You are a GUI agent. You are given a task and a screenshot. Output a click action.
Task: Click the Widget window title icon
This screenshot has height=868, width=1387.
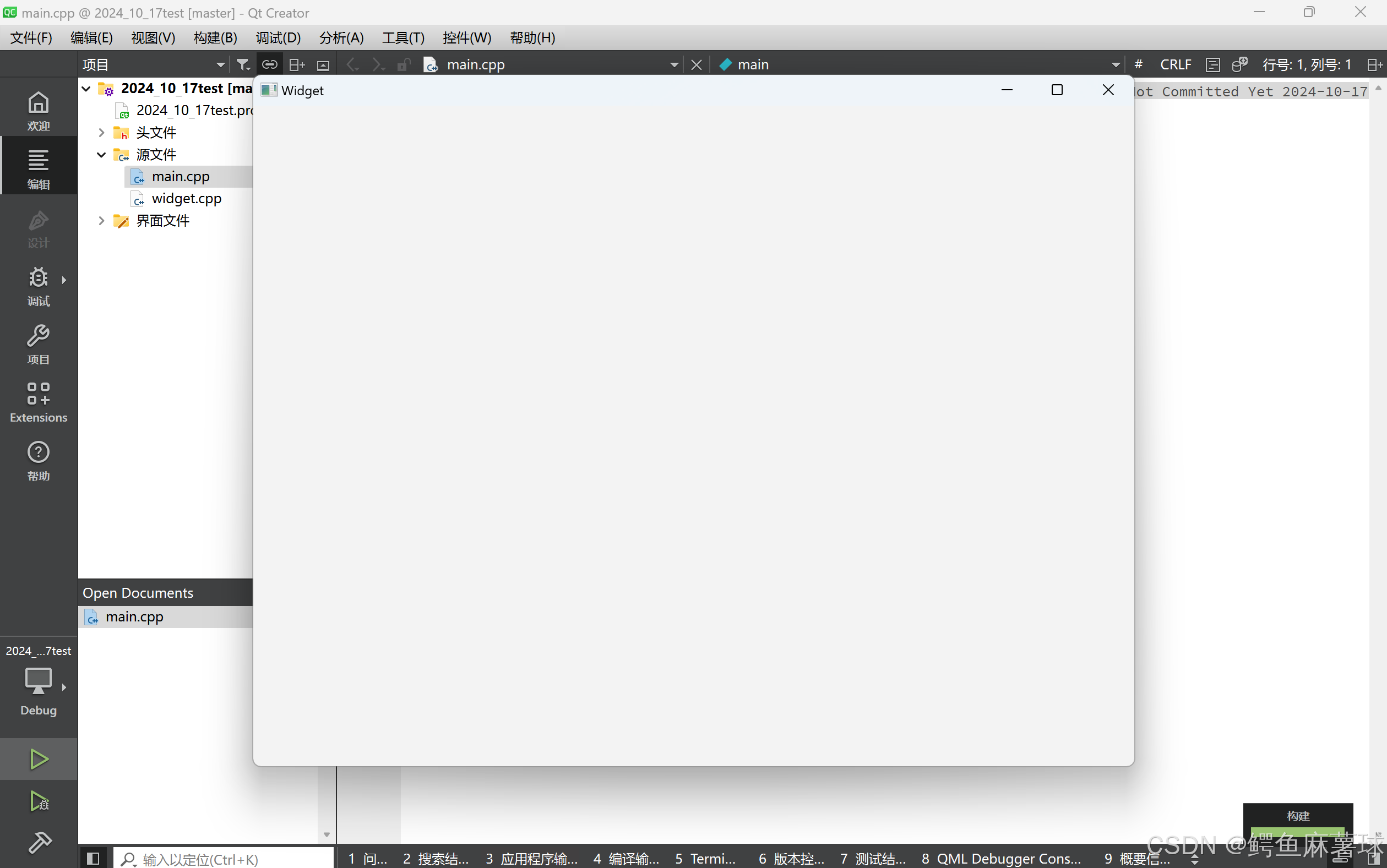click(269, 90)
